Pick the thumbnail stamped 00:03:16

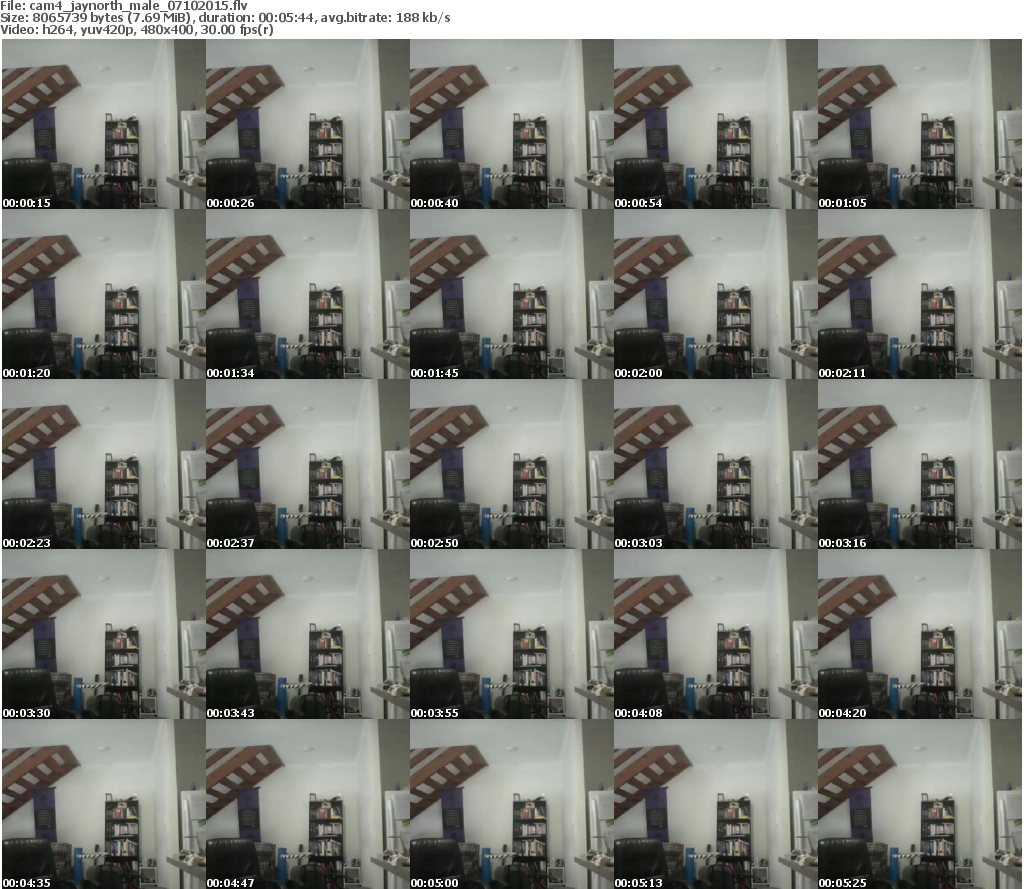(x=920, y=464)
